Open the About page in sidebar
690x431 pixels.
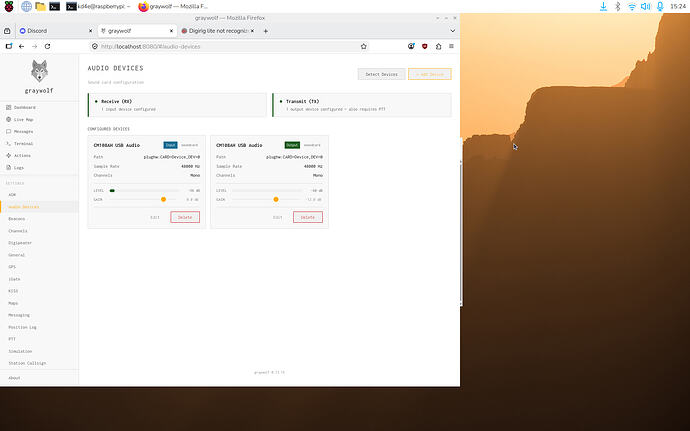[14, 378]
